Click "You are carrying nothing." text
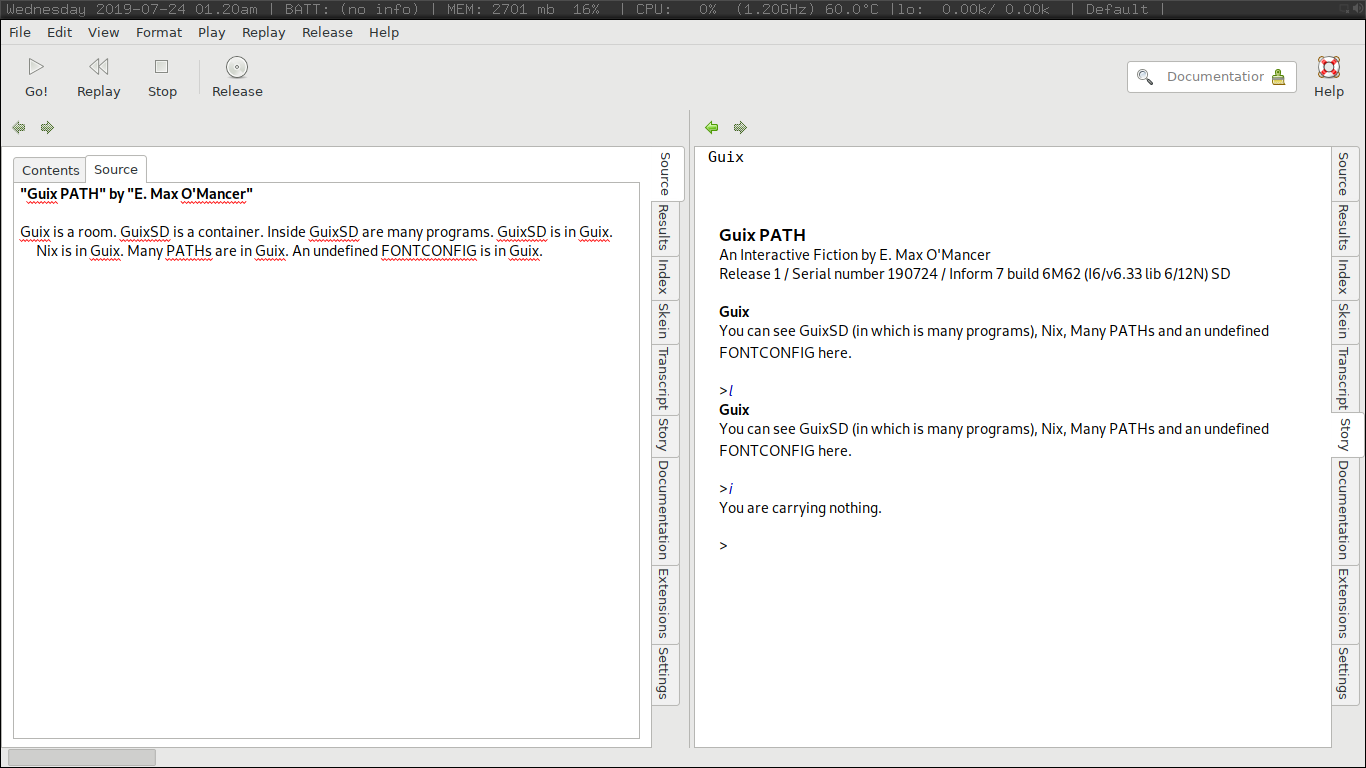Image resolution: width=1366 pixels, height=768 pixels. coord(800,508)
